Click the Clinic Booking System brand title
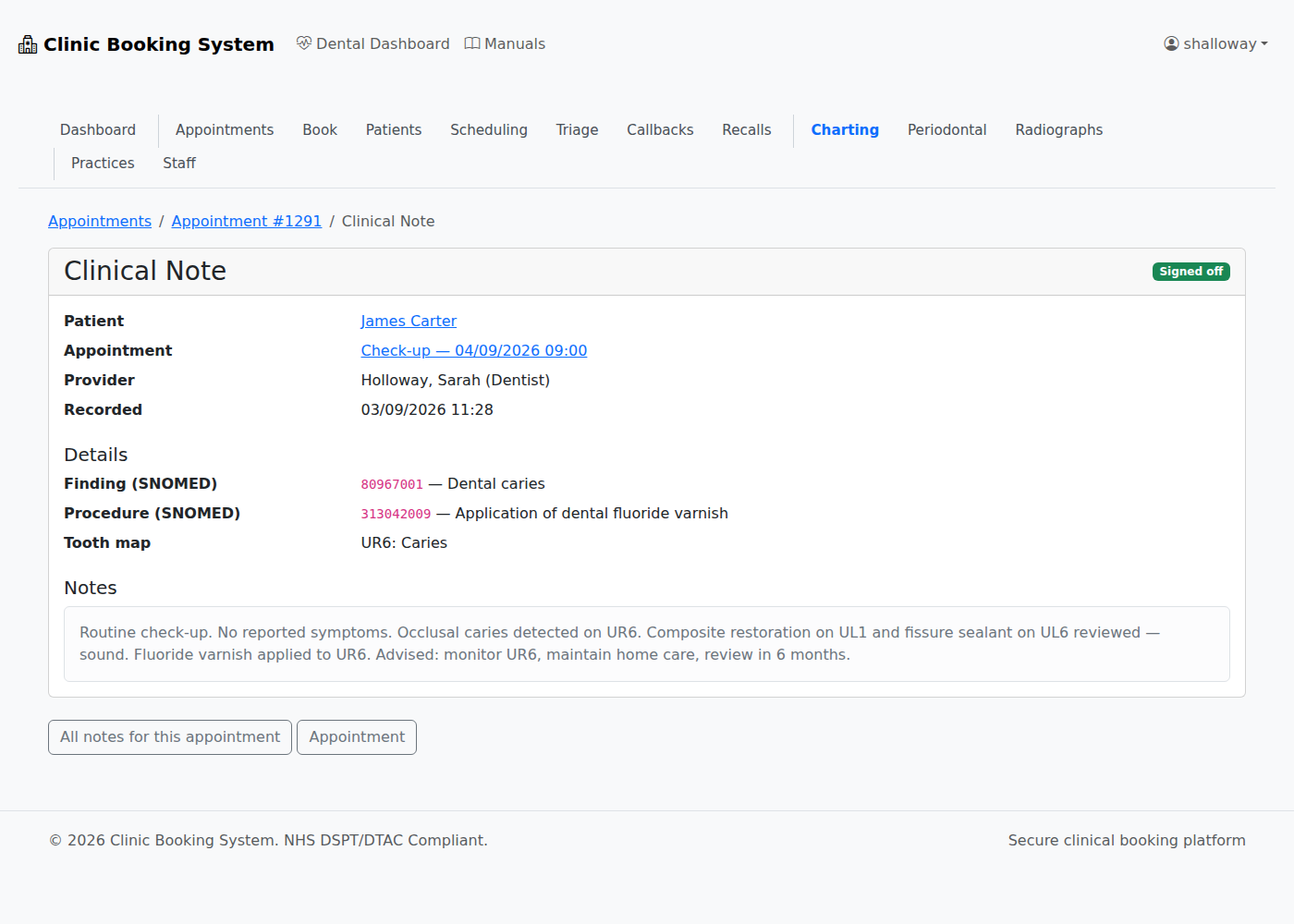The width and height of the screenshot is (1294, 924). (x=159, y=44)
